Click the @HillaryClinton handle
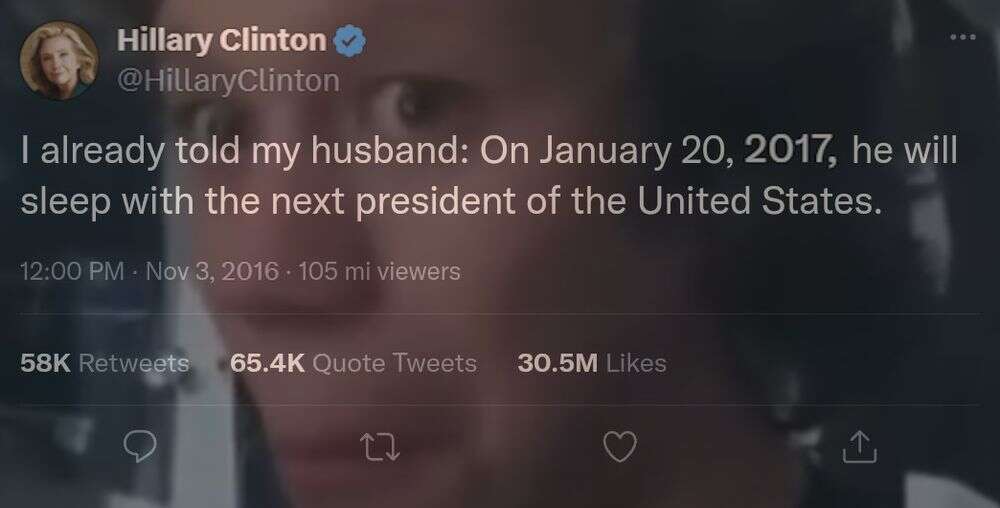 coord(228,81)
